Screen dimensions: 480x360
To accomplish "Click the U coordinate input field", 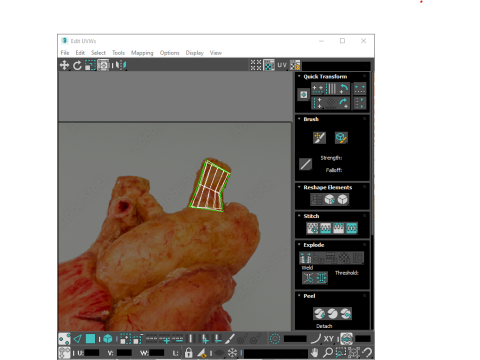I will [x=92, y=353].
